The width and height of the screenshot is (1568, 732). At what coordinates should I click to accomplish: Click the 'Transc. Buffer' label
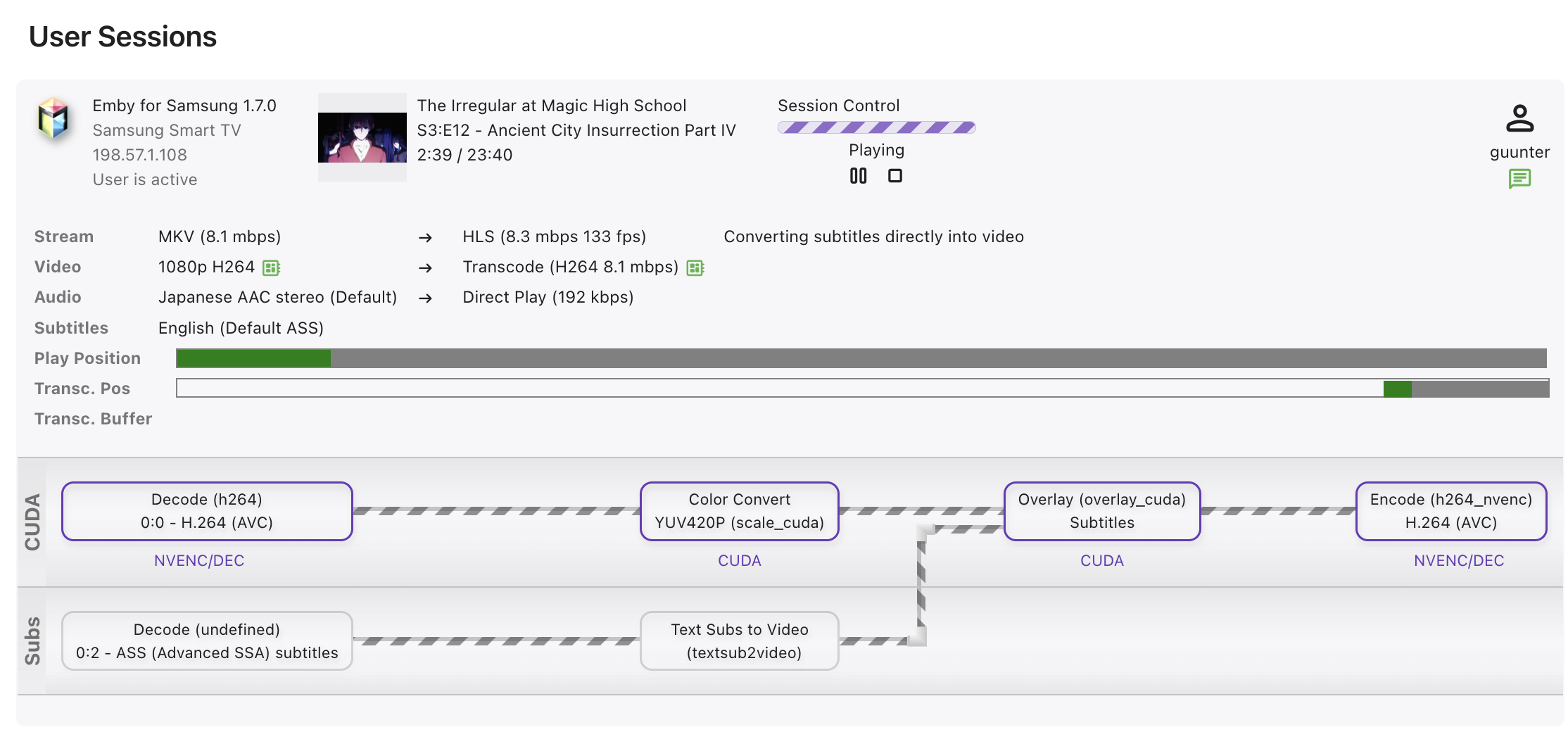click(94, 419)
